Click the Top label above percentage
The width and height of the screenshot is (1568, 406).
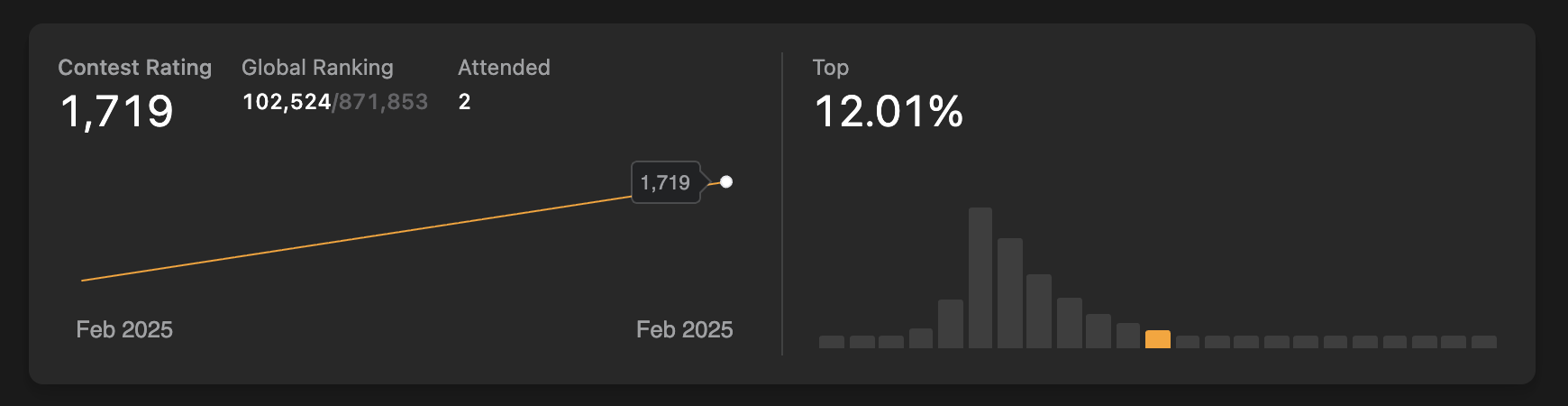click(830, 68)
